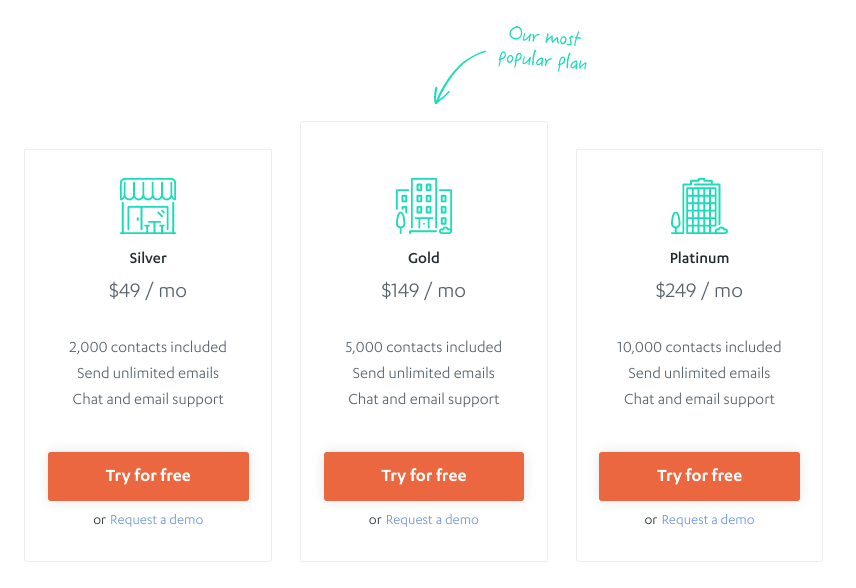Viewport: 856px width, 588px height.
Task: Select the Gold plan title
Action: 424,258
